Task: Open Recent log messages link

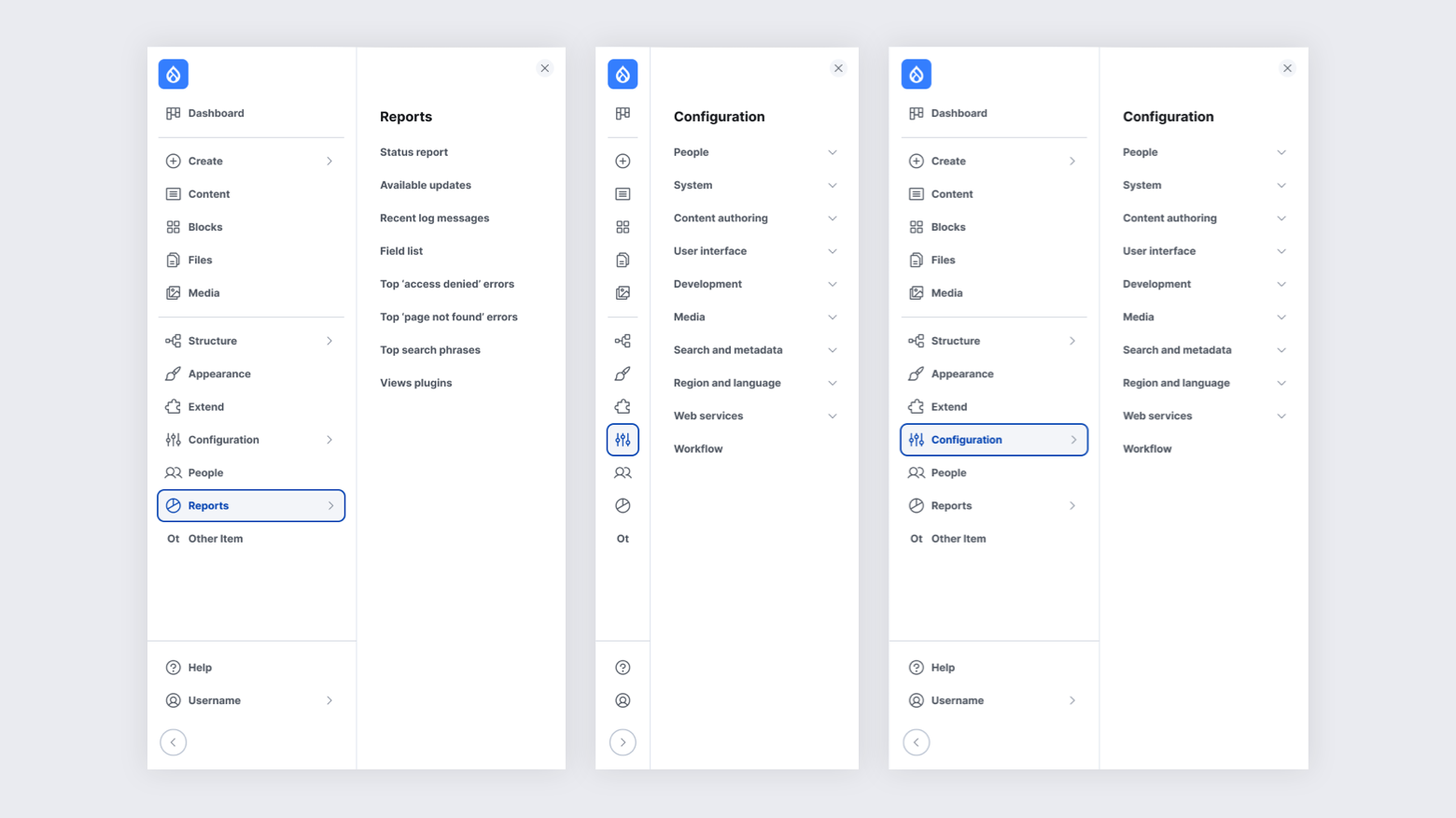Action: (x=434, y=219)
